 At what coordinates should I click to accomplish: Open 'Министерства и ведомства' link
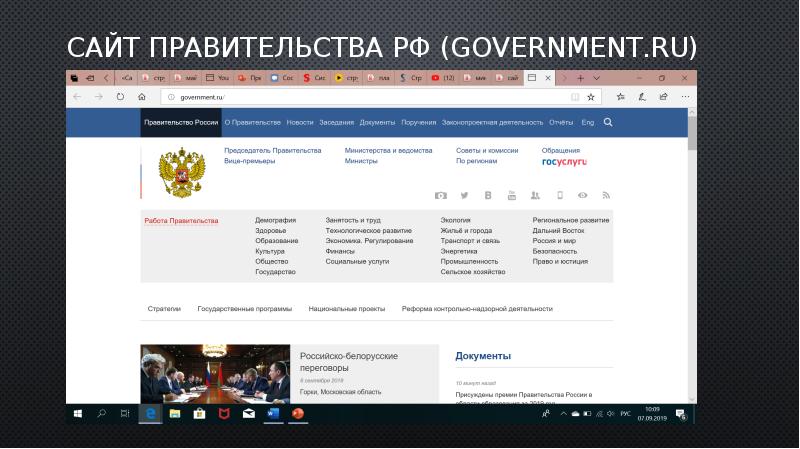click(x=388, y=151)
